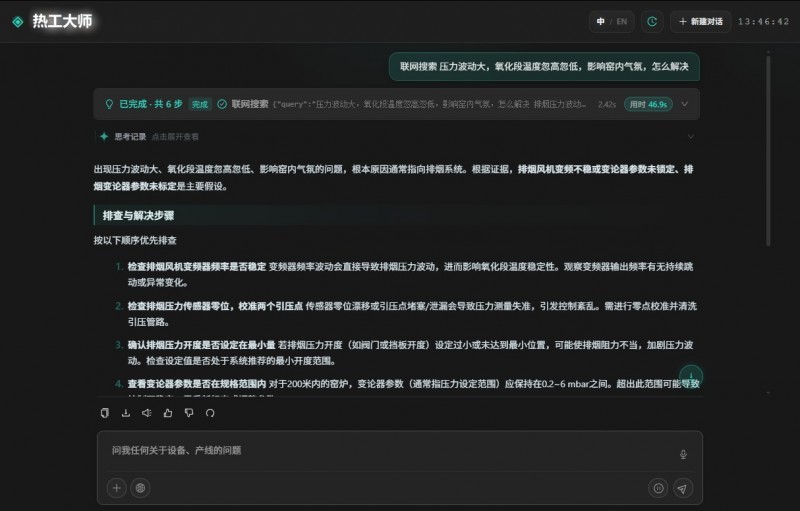This screenshot has height=511, width=800.
Task: Open conversation history clock icon
Action: point(652,21)
